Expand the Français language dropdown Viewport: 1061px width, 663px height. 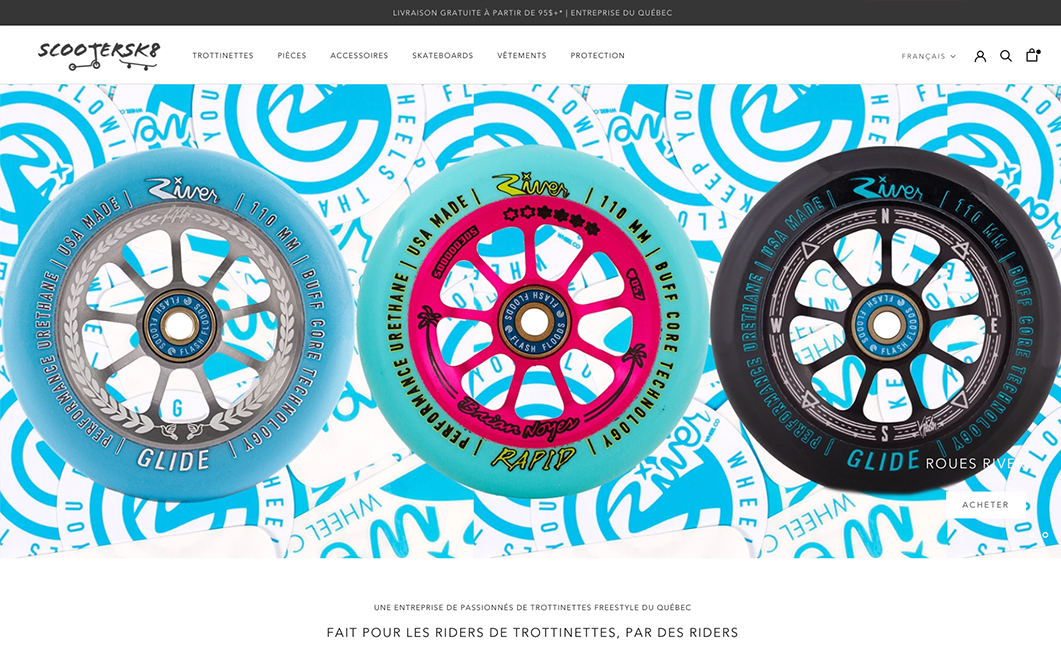pos(928,56)
